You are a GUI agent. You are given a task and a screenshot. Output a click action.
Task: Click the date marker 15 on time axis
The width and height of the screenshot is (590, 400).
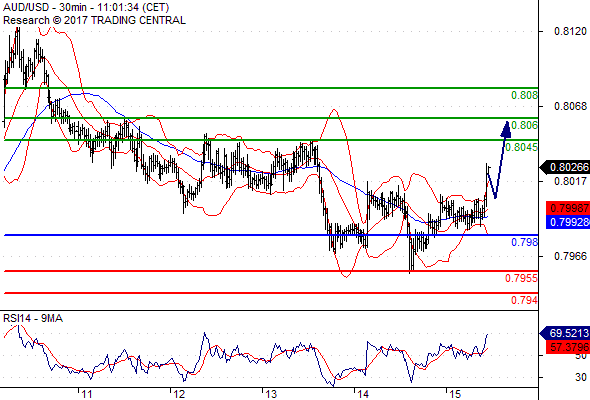tap(455, 394)
